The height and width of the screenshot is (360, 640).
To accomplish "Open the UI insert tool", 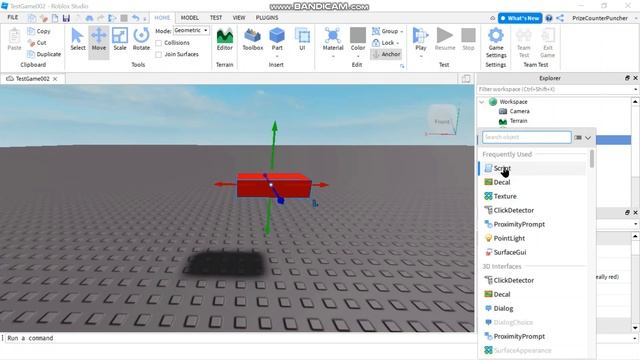I will tap(302, 40).
